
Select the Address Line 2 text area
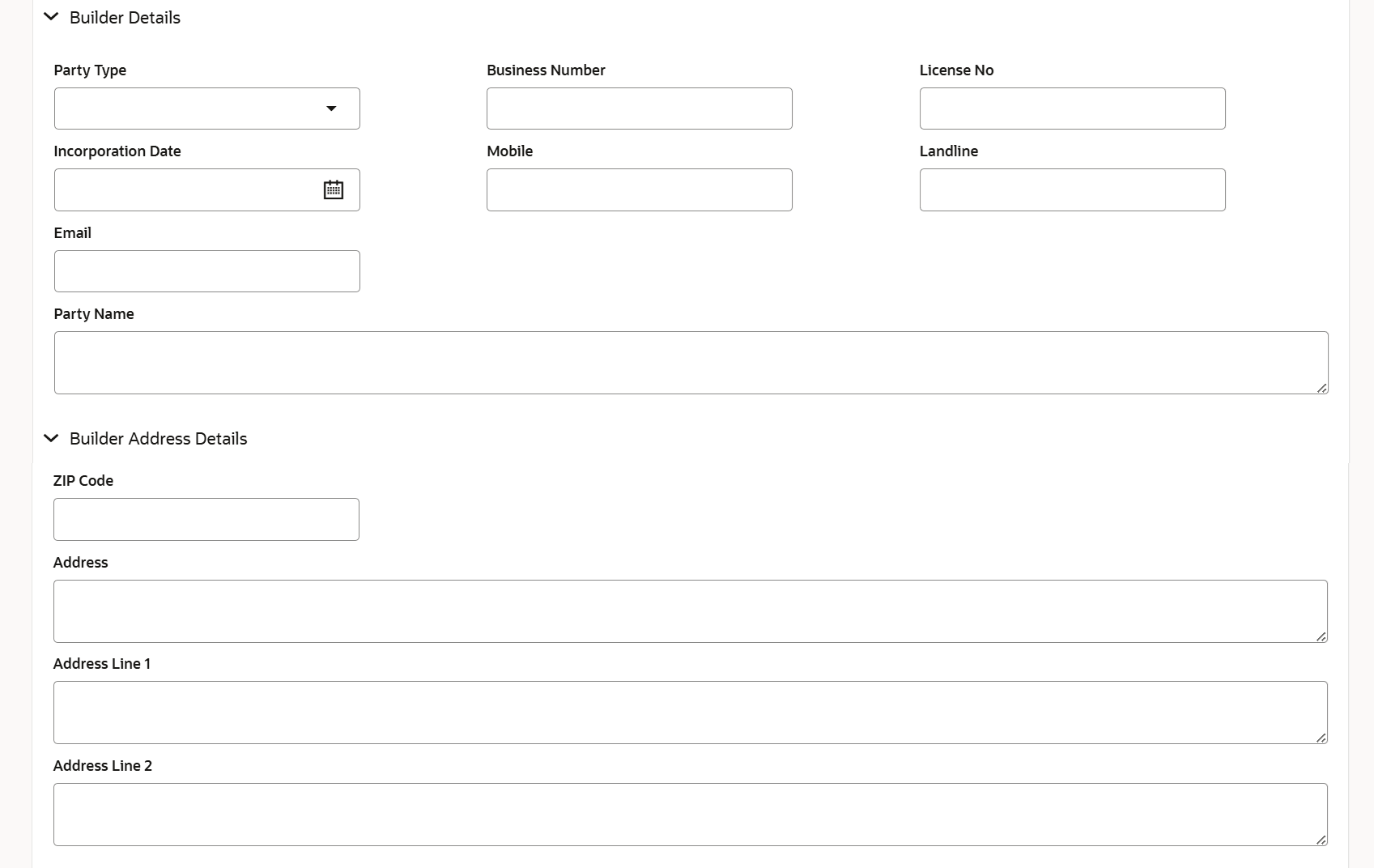point(691,815)
